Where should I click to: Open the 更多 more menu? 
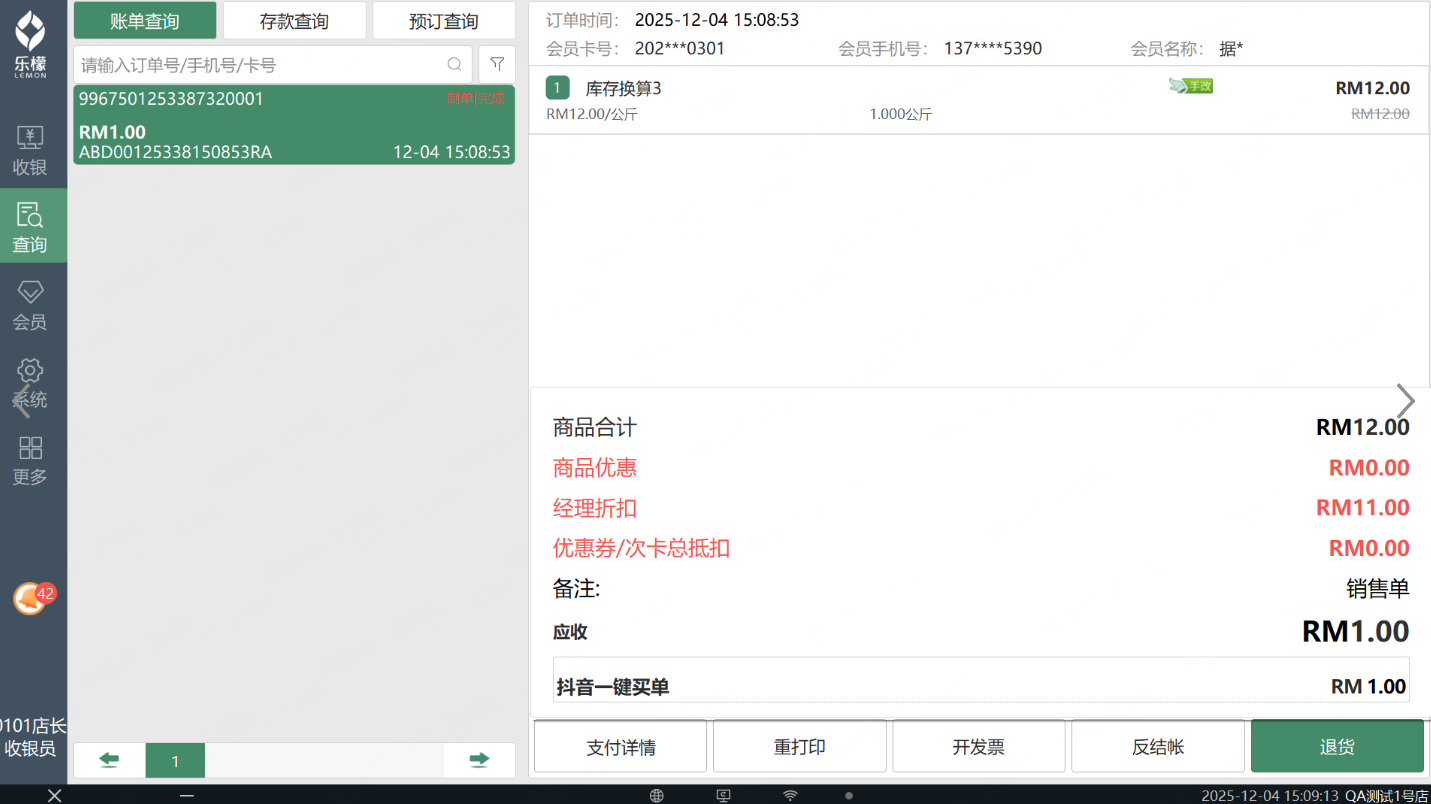pyautogui.click(x=30, y=460)
